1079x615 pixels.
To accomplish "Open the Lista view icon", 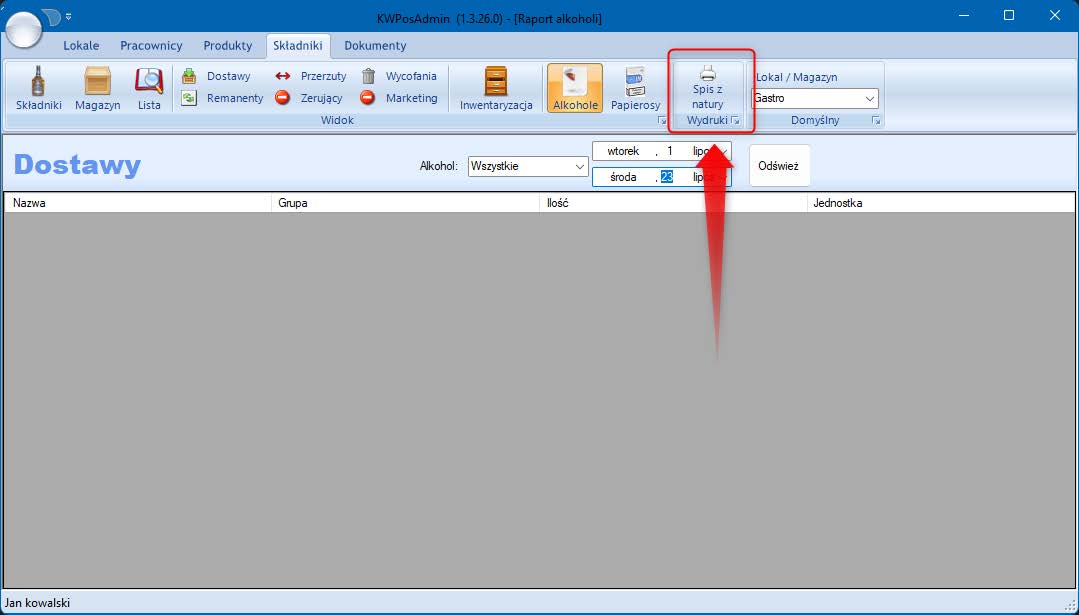I will point(149,88).
